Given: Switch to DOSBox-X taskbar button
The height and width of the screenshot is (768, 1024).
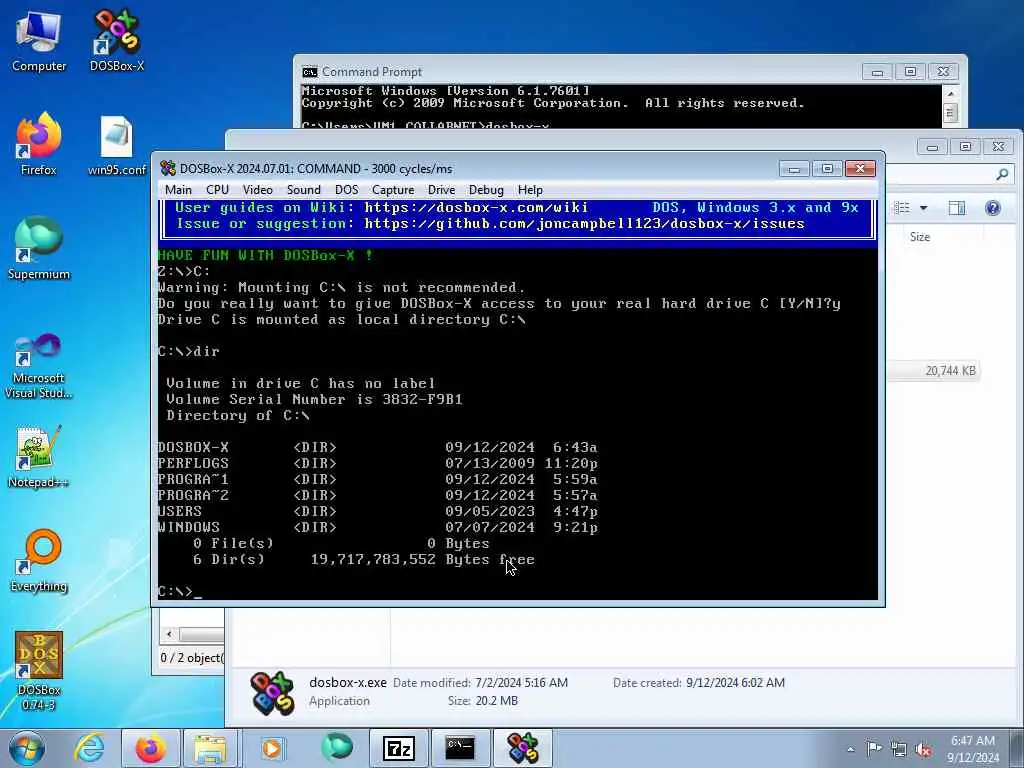Looking at the screenshot, I should click(522, 748).
